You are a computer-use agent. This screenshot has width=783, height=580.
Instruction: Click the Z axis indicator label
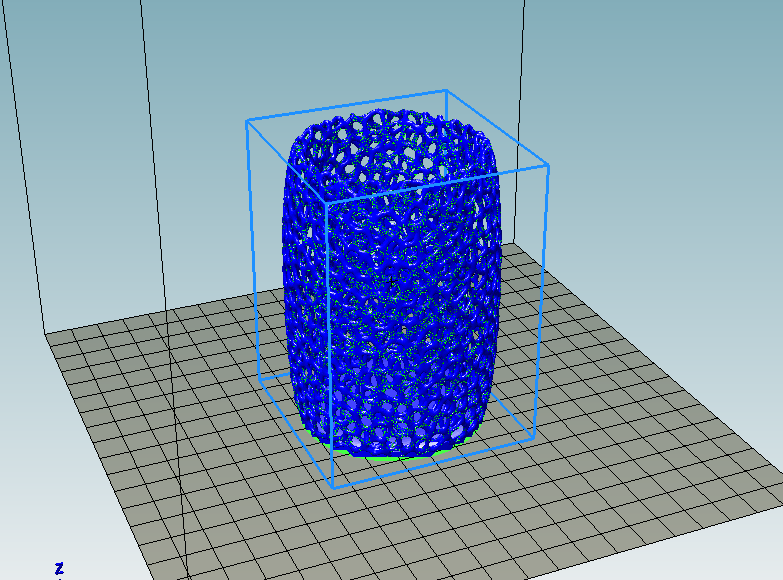59,569
